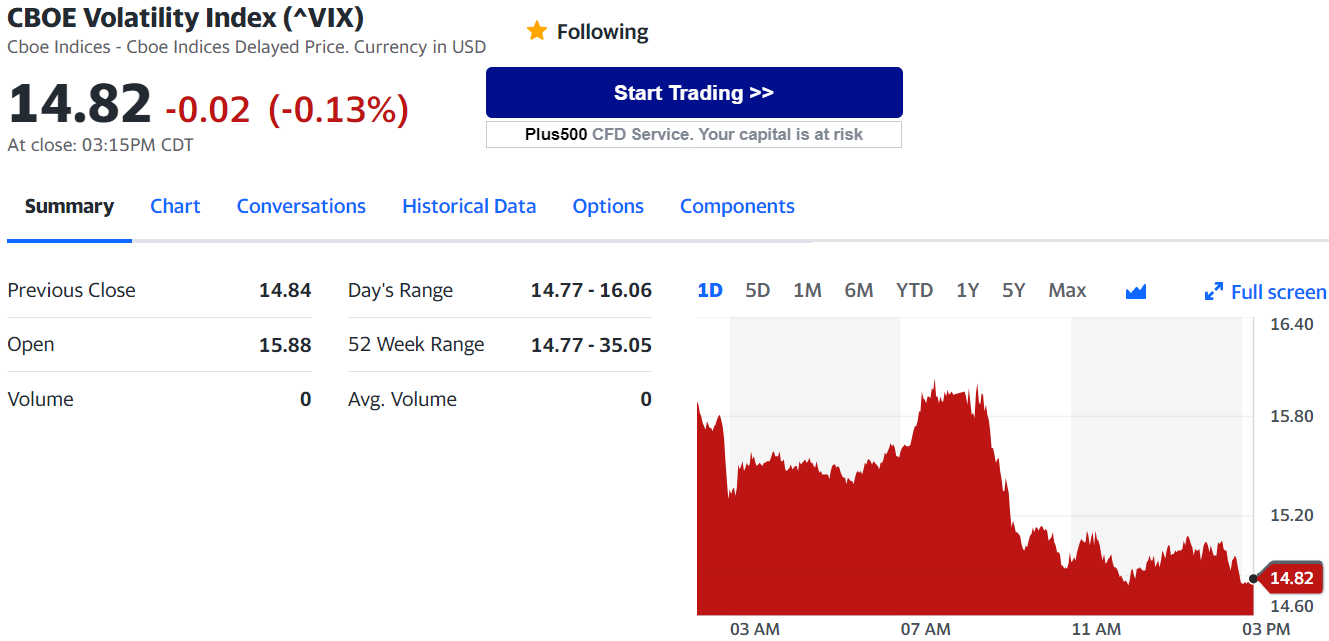This screenshot has width=1329, height=641.
Task: Click the 52 Week Range label
Action: pyautogui.click(x=416, y=345)
